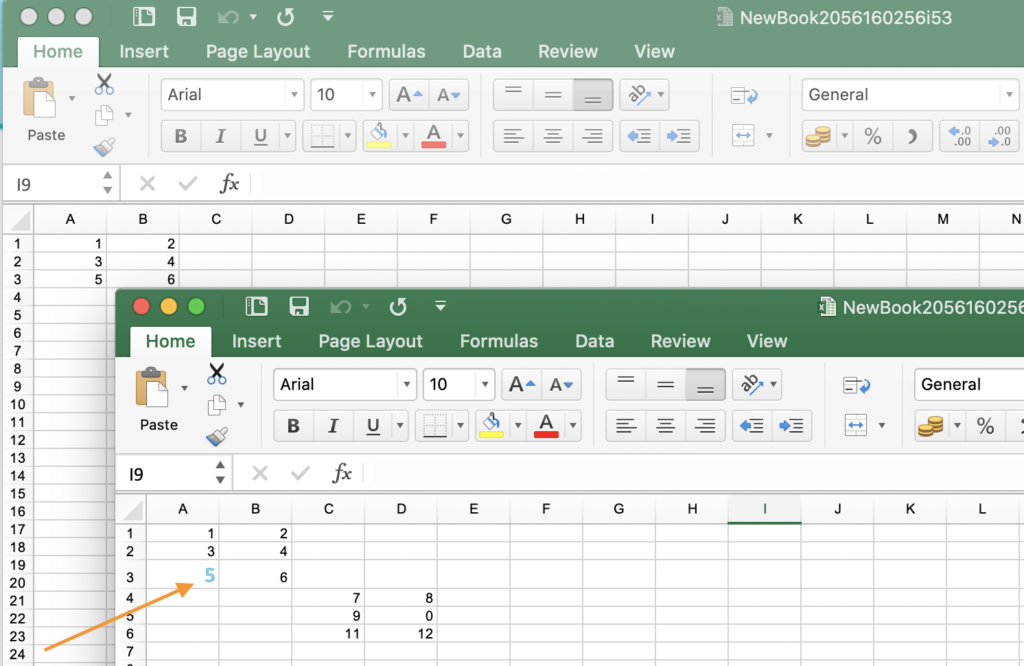The width and height of the screenshot is (1024, 666).
Task: Increase indent in back window
Action: tap(679, 136)
